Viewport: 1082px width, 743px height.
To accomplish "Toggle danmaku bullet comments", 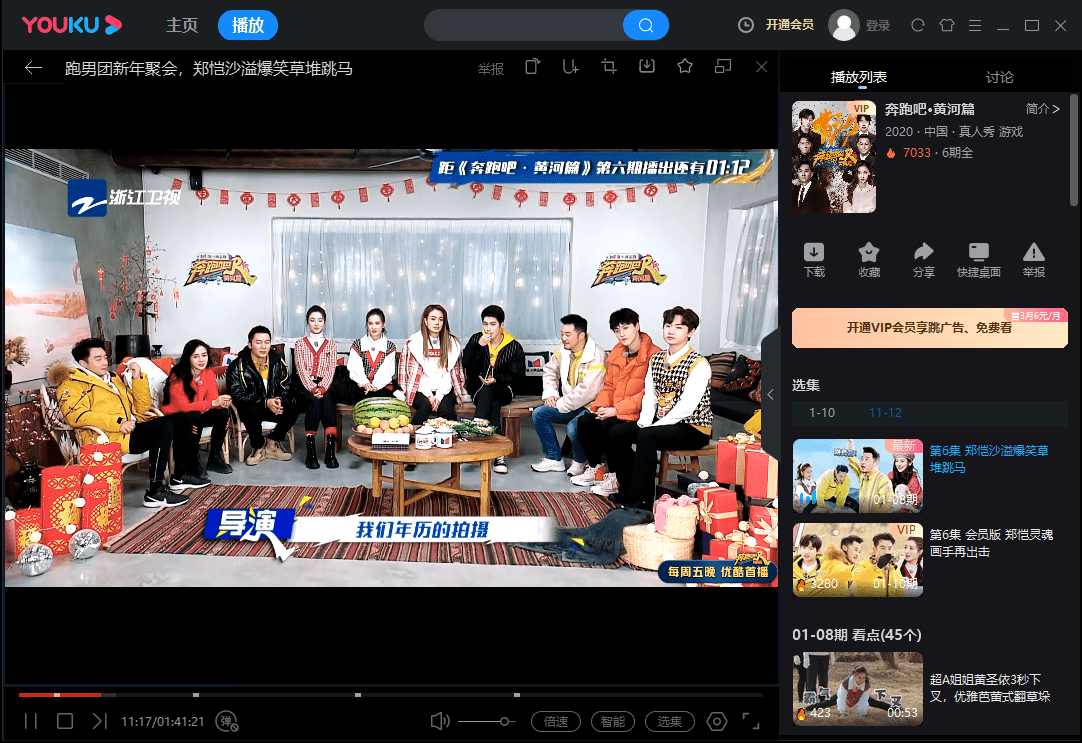I will tap(227, 721).
